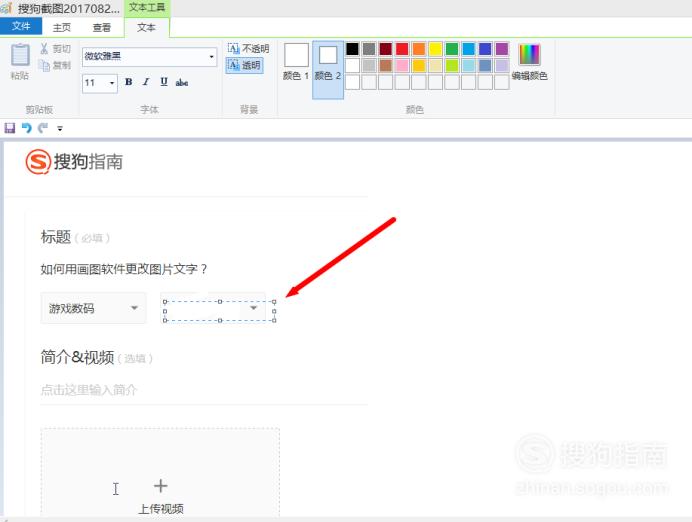
Task: Pick the yellow color swatch
Action: click(x=435, y=49)
